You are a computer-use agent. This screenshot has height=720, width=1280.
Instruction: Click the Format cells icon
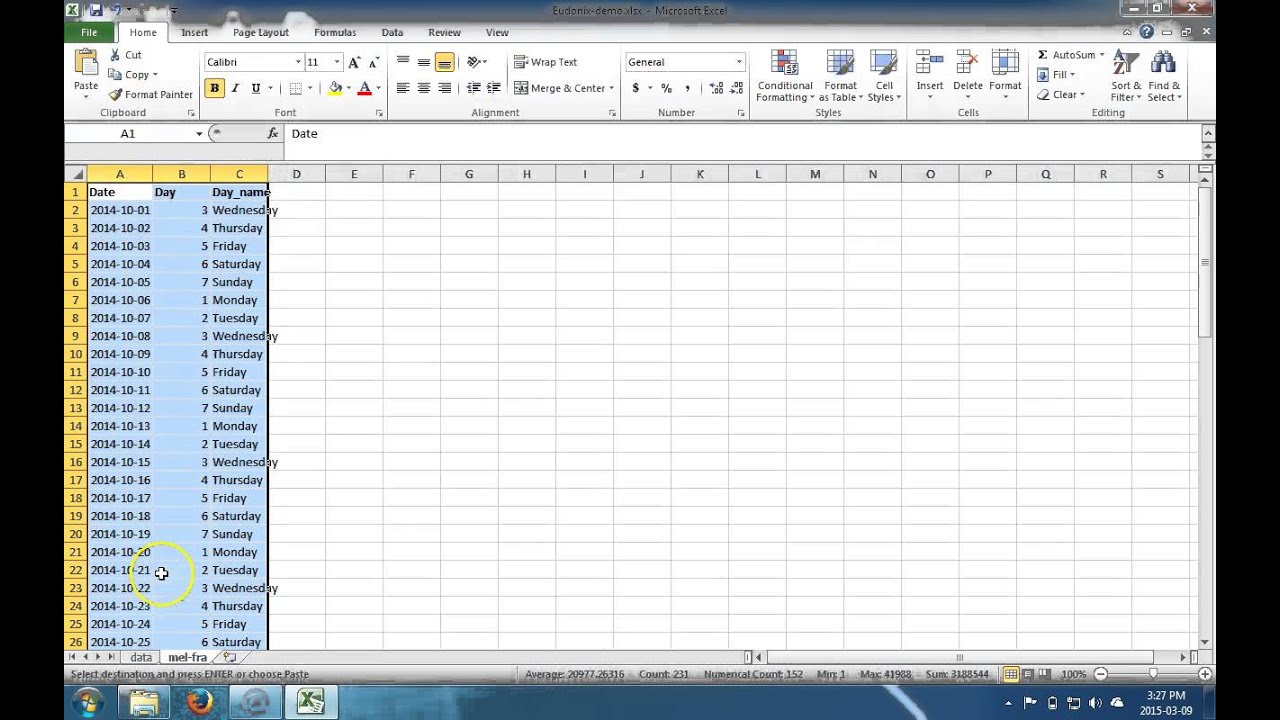(x=1005, y=64)
